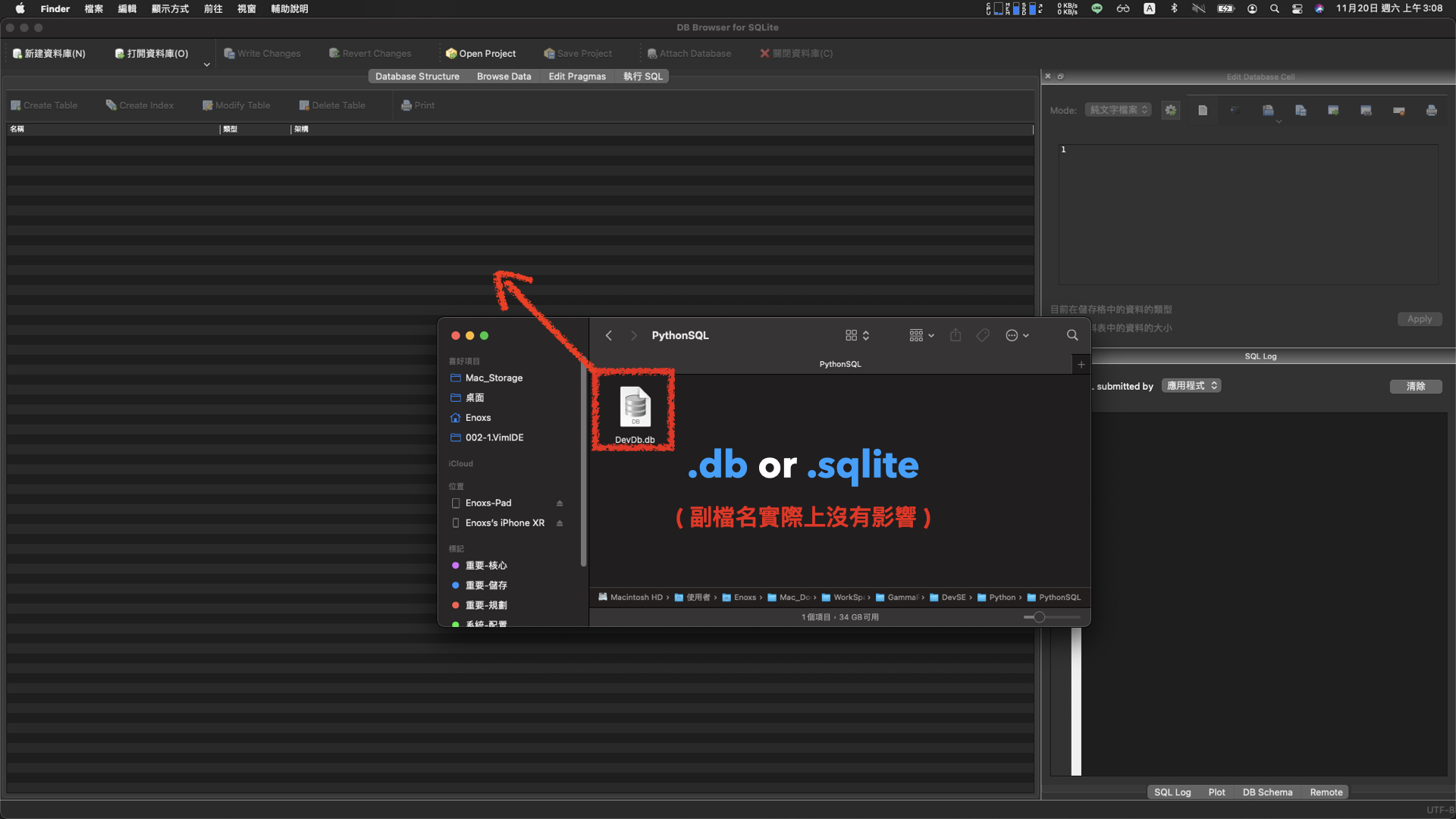Viewport: 1456px width, 819px height.
Task: Click the Finder search magnifier icon
Action: point(1072,335)
